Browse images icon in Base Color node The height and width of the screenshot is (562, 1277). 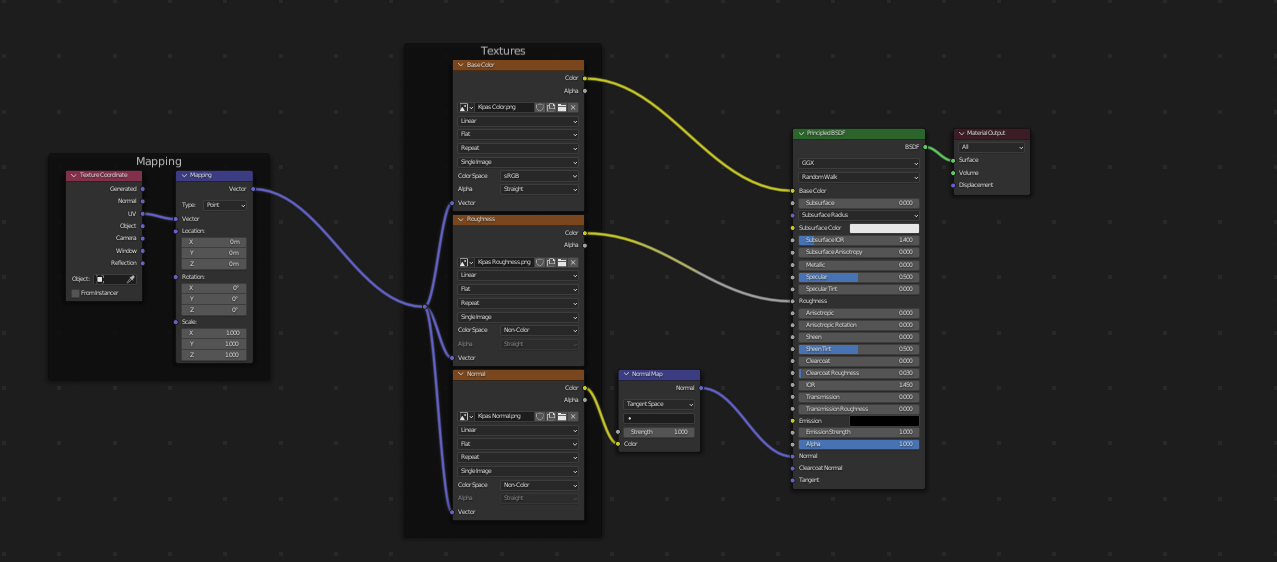point(466,107)
